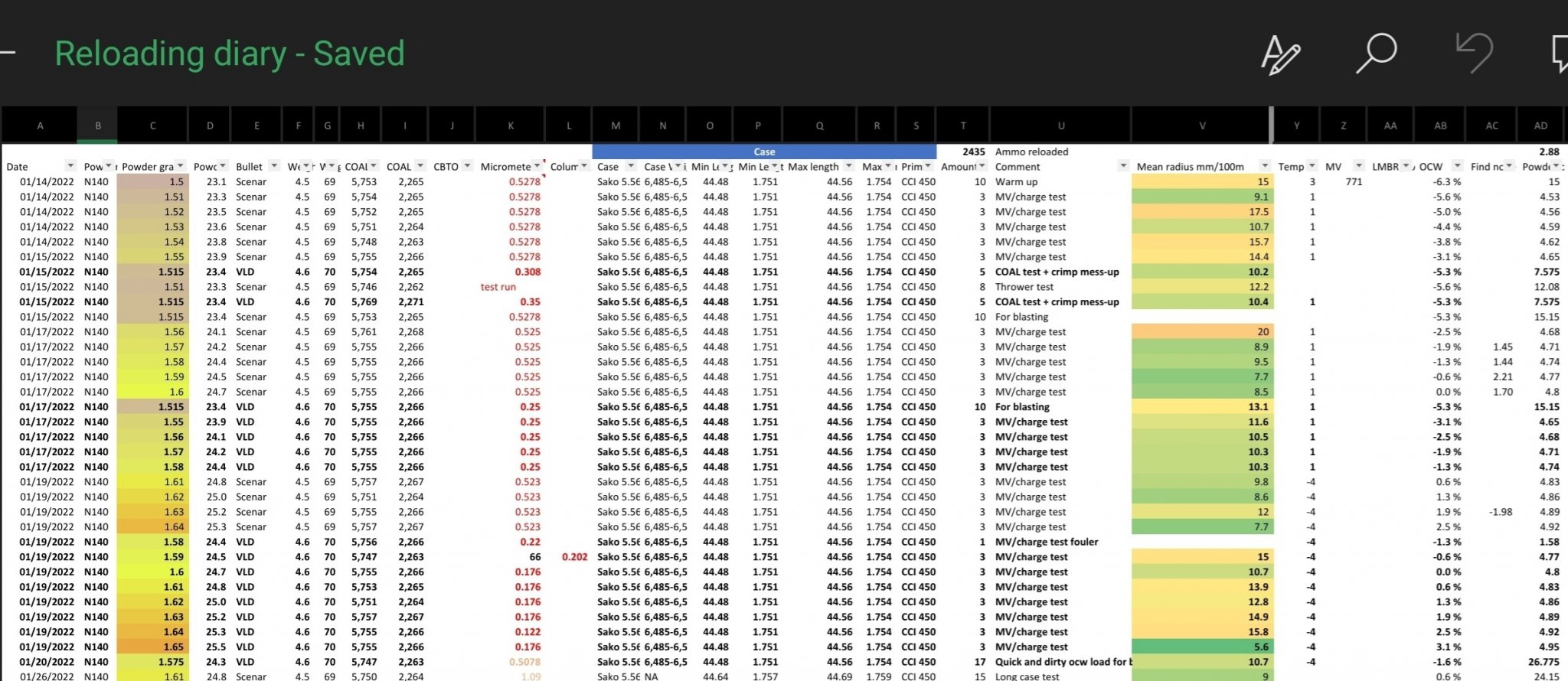Select column Y header
Viewport: 1568px width, 681px height.
click(1296, 125)
